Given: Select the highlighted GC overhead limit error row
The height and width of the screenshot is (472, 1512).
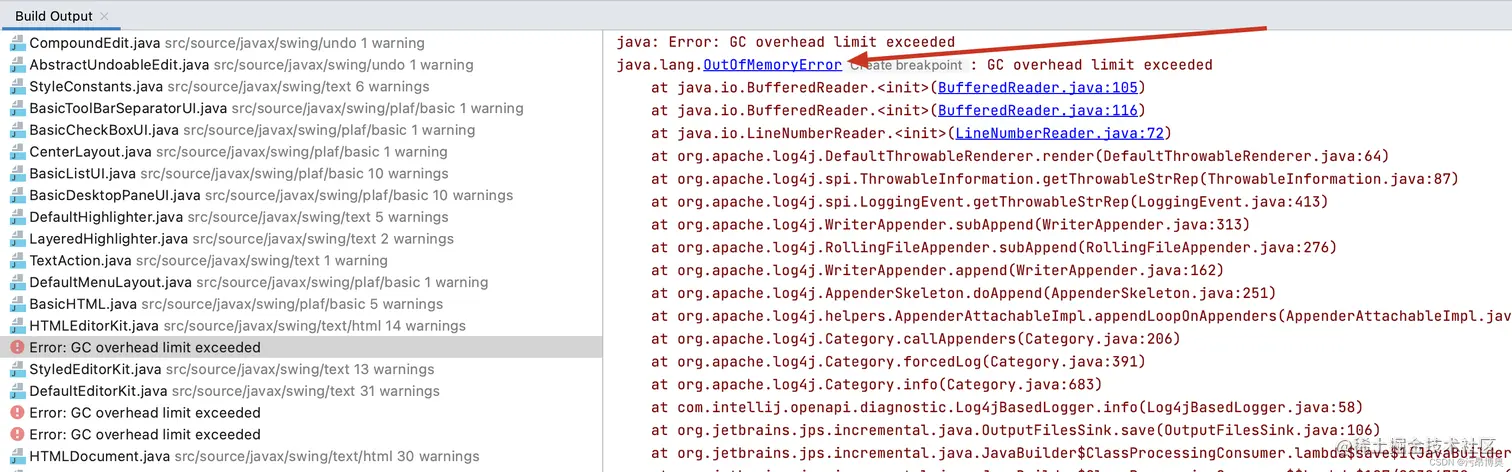Looking at the screenshot, I should point(302,348).
